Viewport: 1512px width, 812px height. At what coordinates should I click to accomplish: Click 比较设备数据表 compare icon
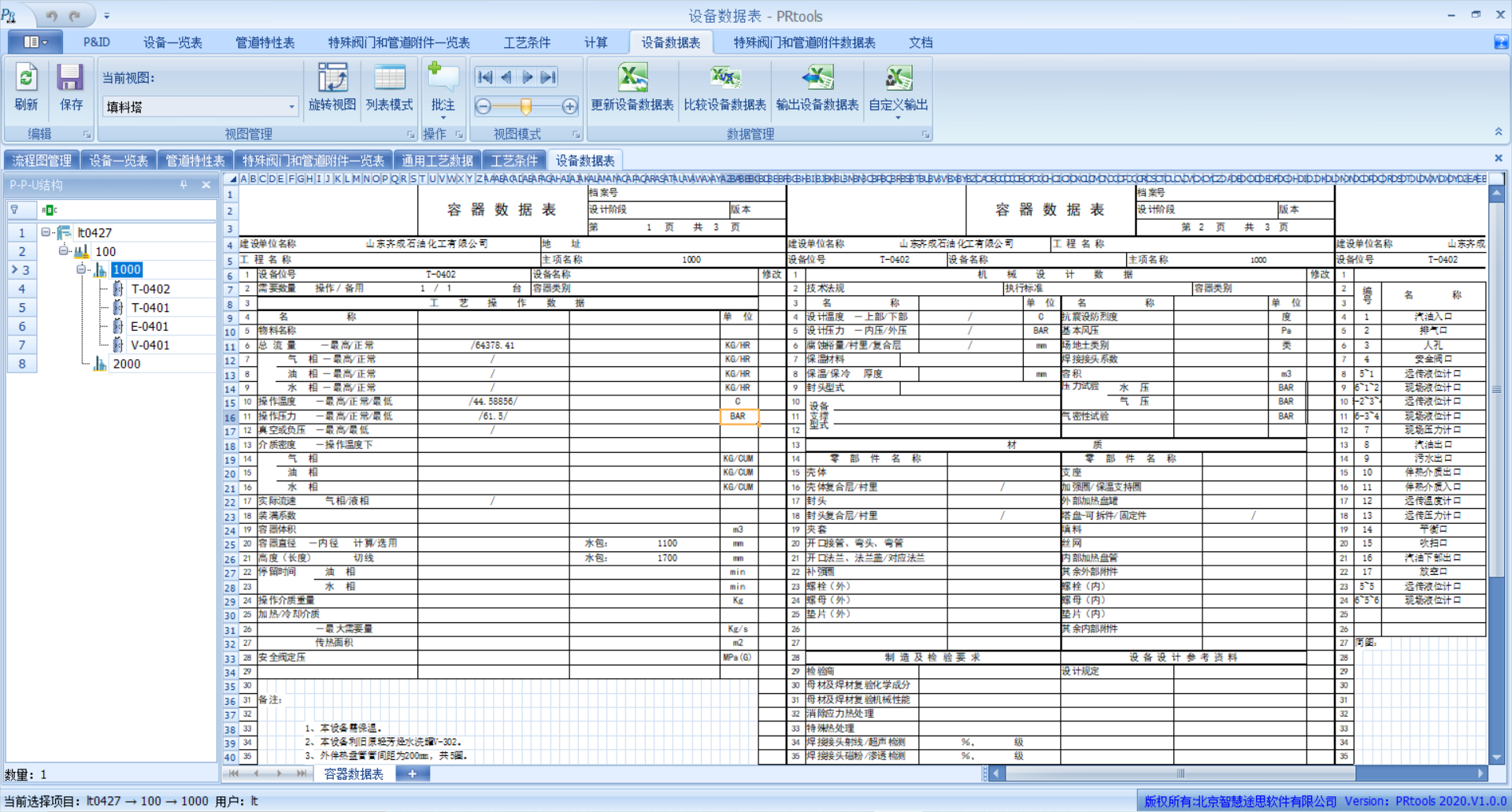tap(724, 79)
